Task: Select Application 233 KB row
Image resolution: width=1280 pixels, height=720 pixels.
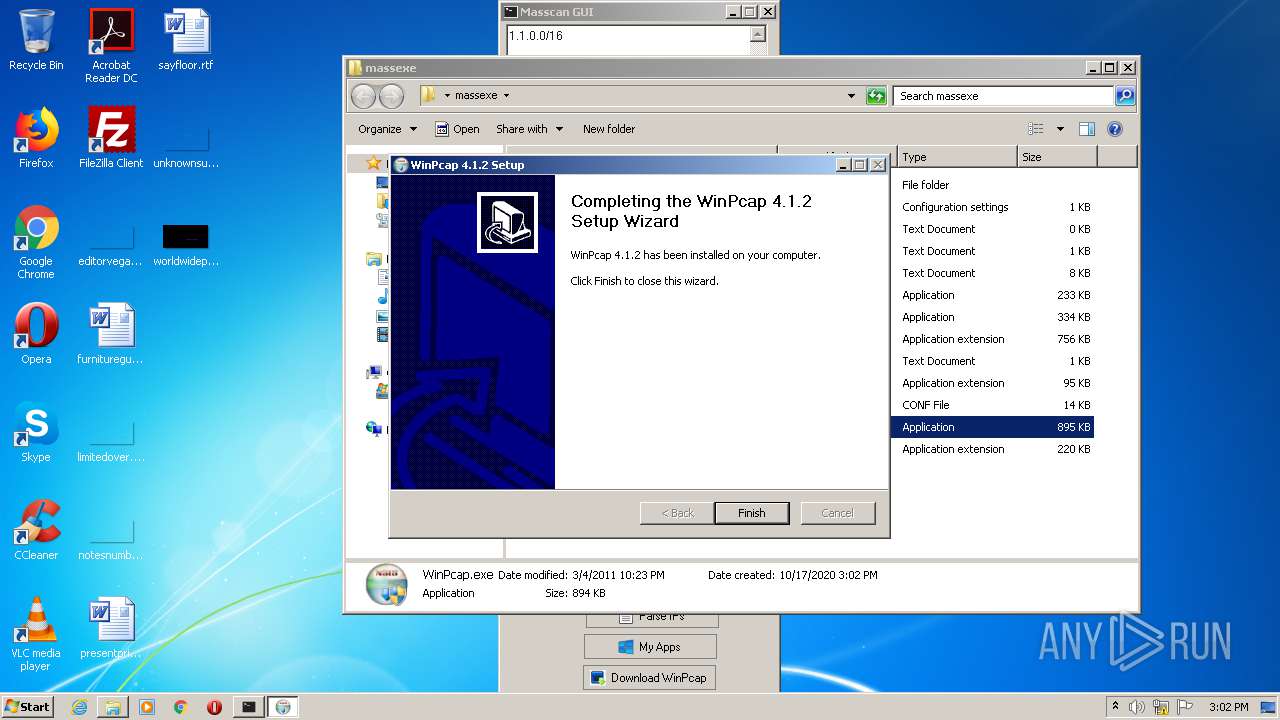Action: tap(992, 295)
